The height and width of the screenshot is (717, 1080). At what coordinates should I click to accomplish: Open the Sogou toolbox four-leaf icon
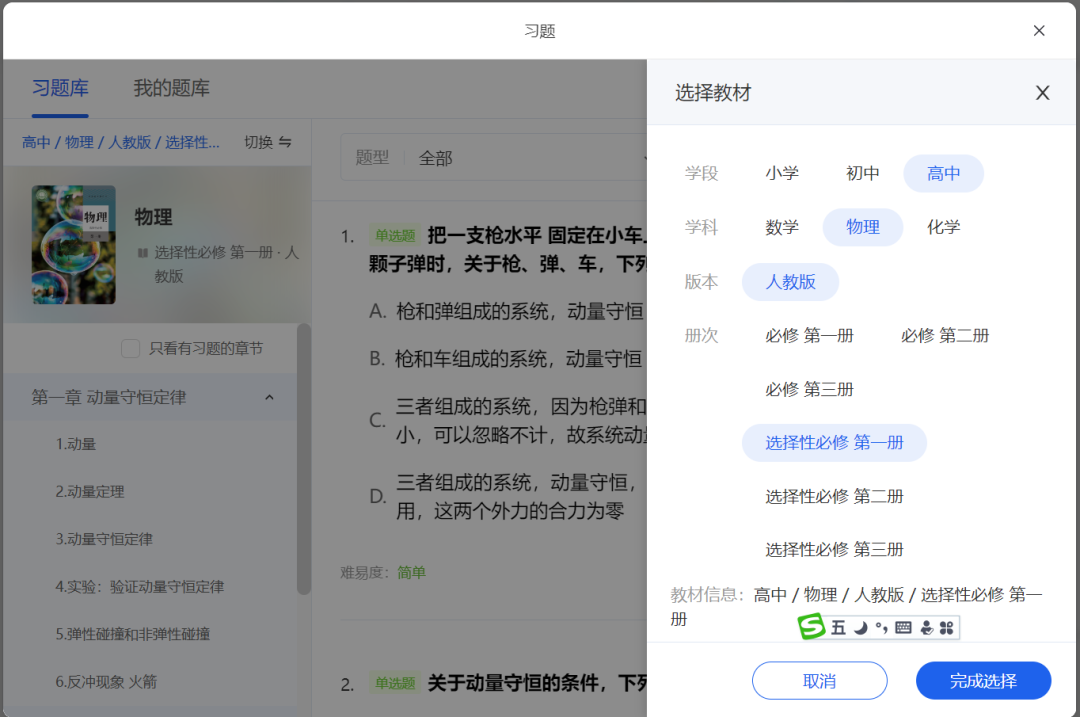pos(947,627)
